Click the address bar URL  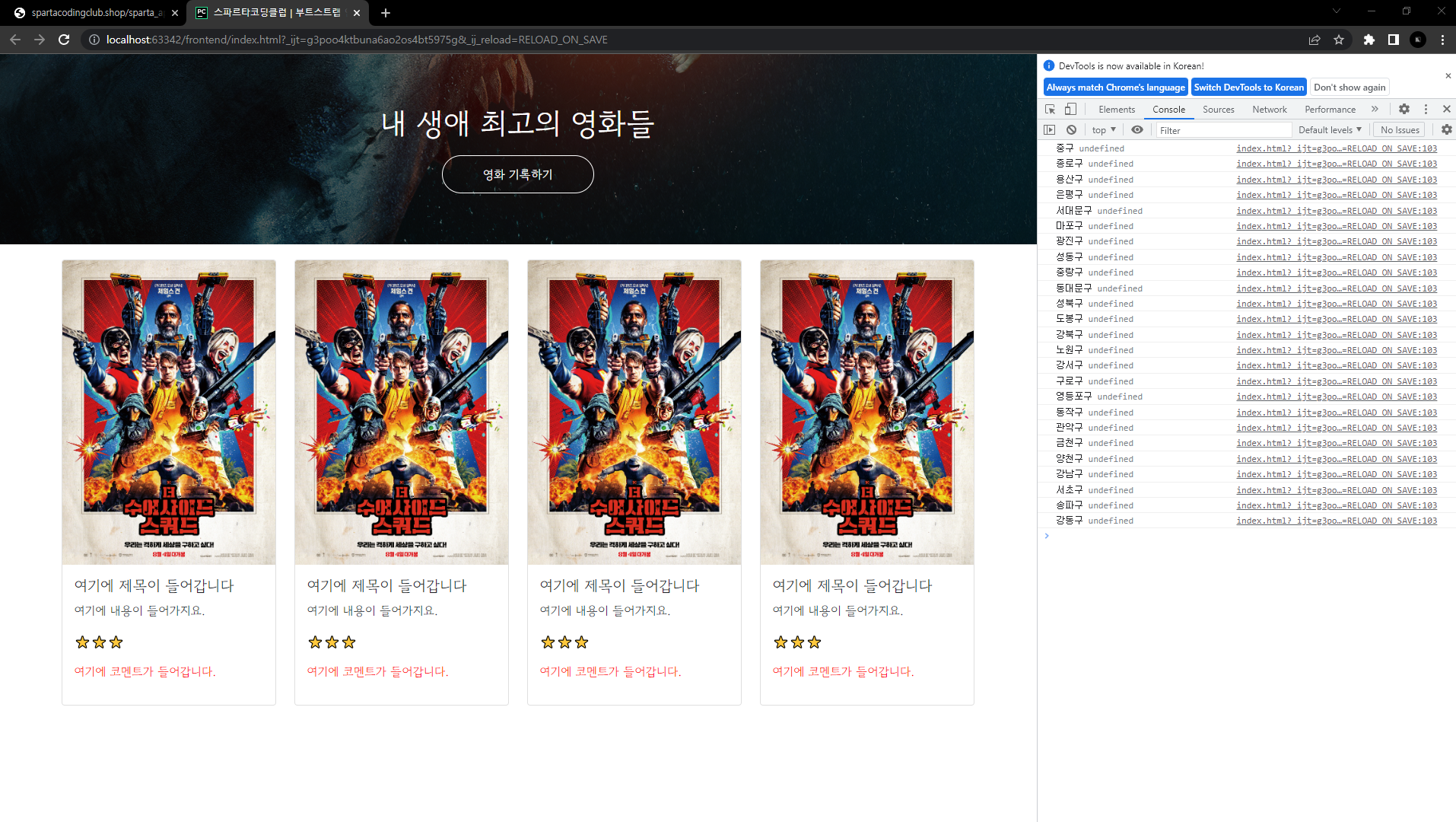pos(357,40)
